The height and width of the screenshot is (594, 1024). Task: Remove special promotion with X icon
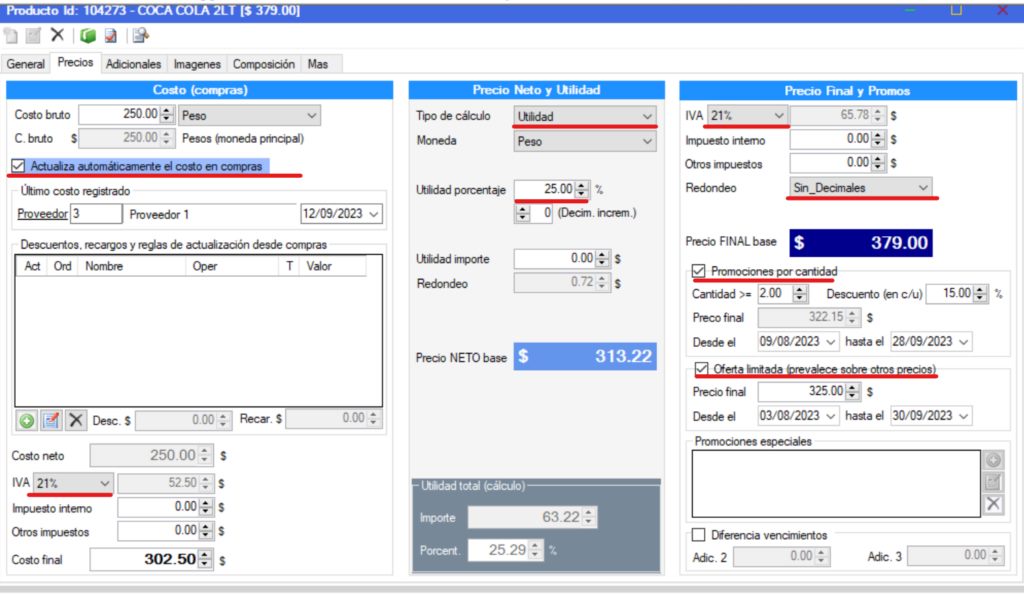(x=994, y=504)
